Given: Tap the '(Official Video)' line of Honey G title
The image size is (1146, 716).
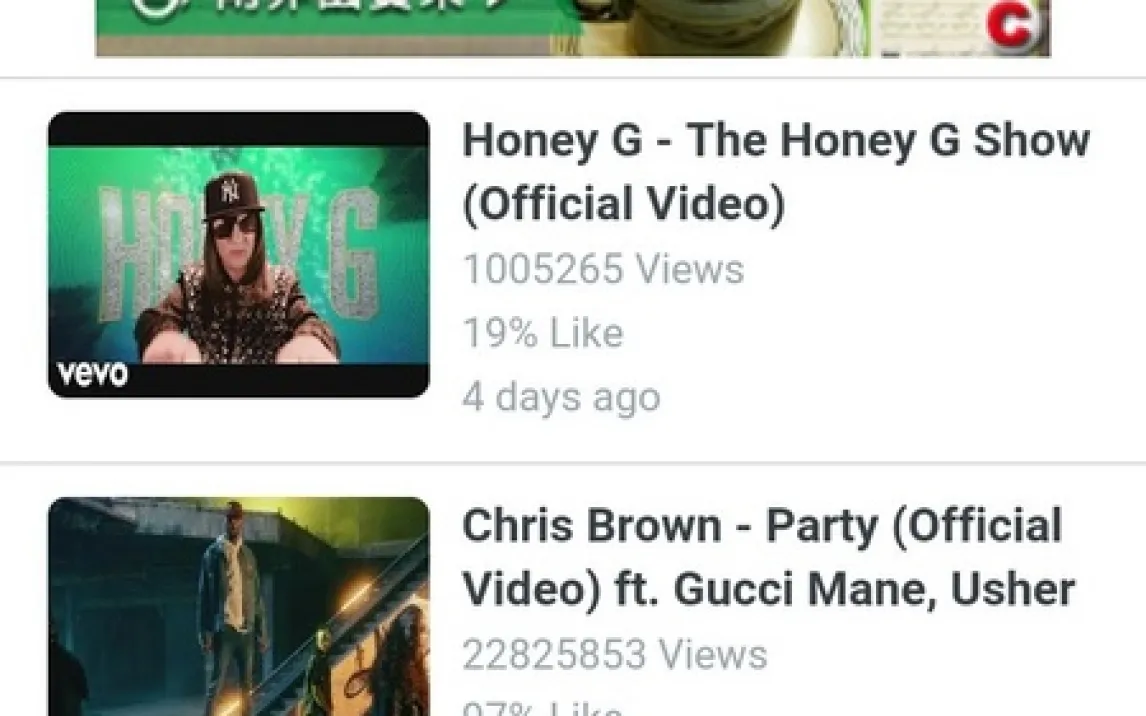Looking at the screenshot, I should pyautogui.click(x=623, y=203).
